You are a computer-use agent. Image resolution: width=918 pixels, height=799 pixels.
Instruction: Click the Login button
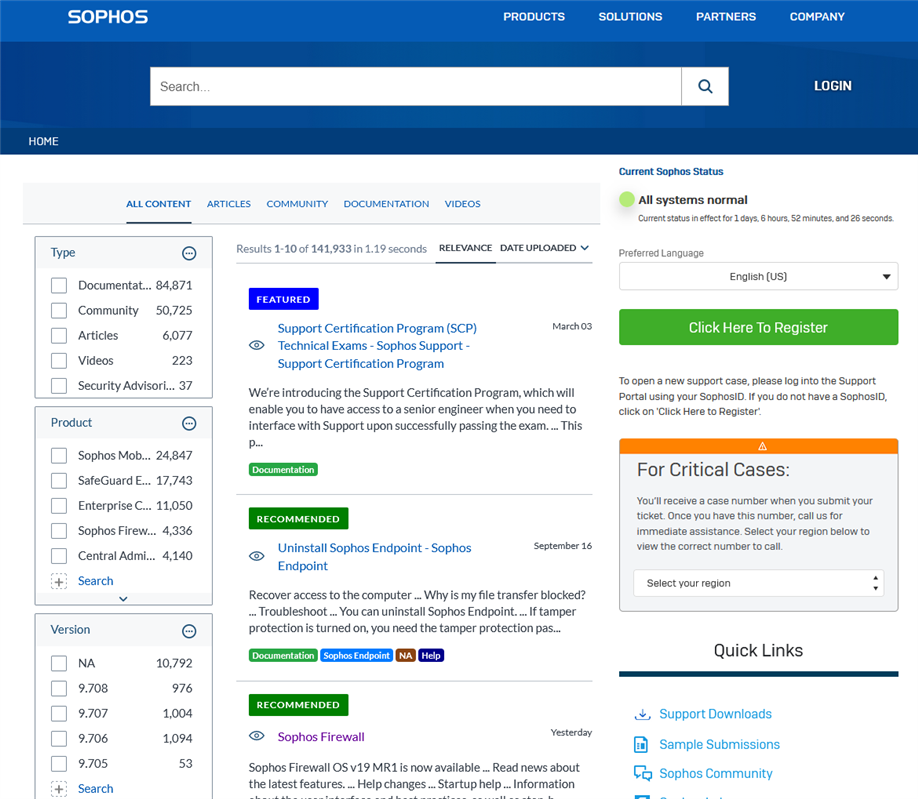pos(833,86)
